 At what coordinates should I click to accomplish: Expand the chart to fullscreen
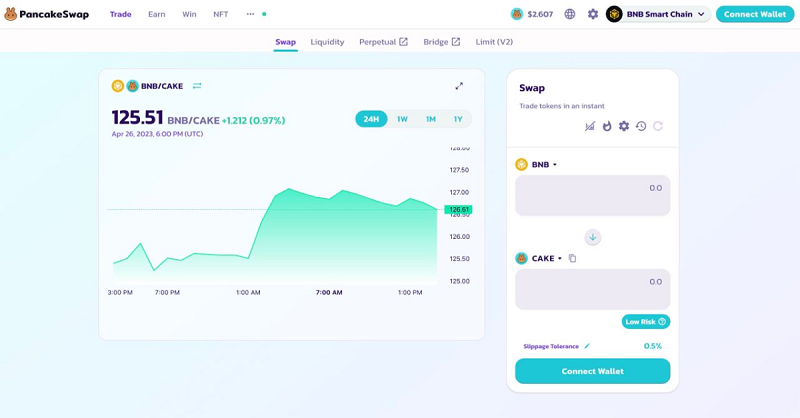coord(459,86)
